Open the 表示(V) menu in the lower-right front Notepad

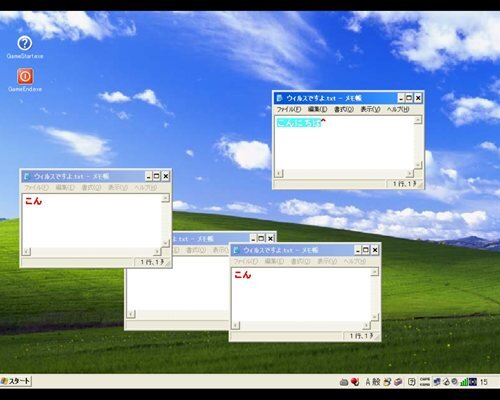(327, 261)
